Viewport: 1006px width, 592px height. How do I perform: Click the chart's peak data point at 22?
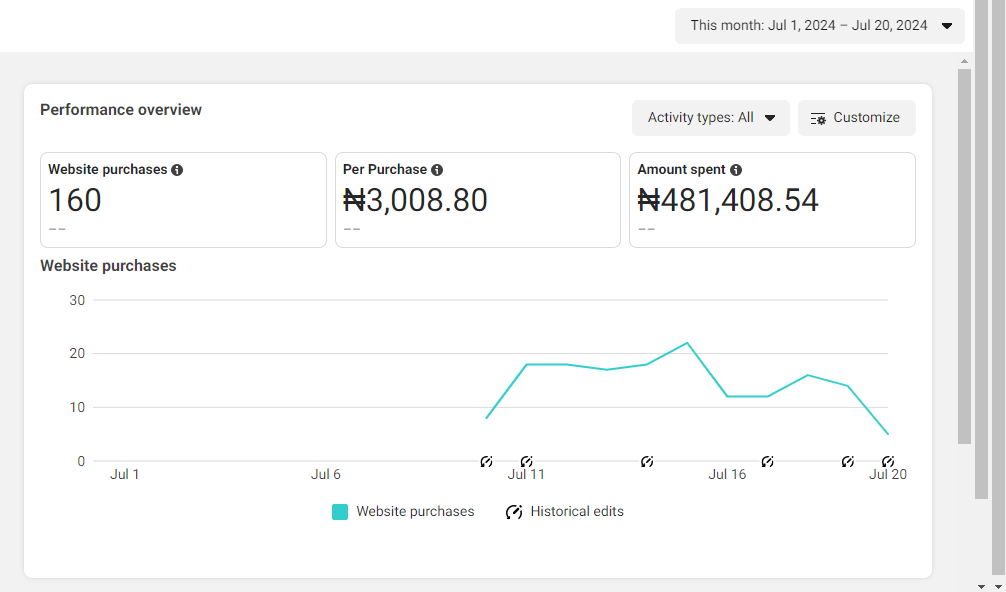(687, 343)
